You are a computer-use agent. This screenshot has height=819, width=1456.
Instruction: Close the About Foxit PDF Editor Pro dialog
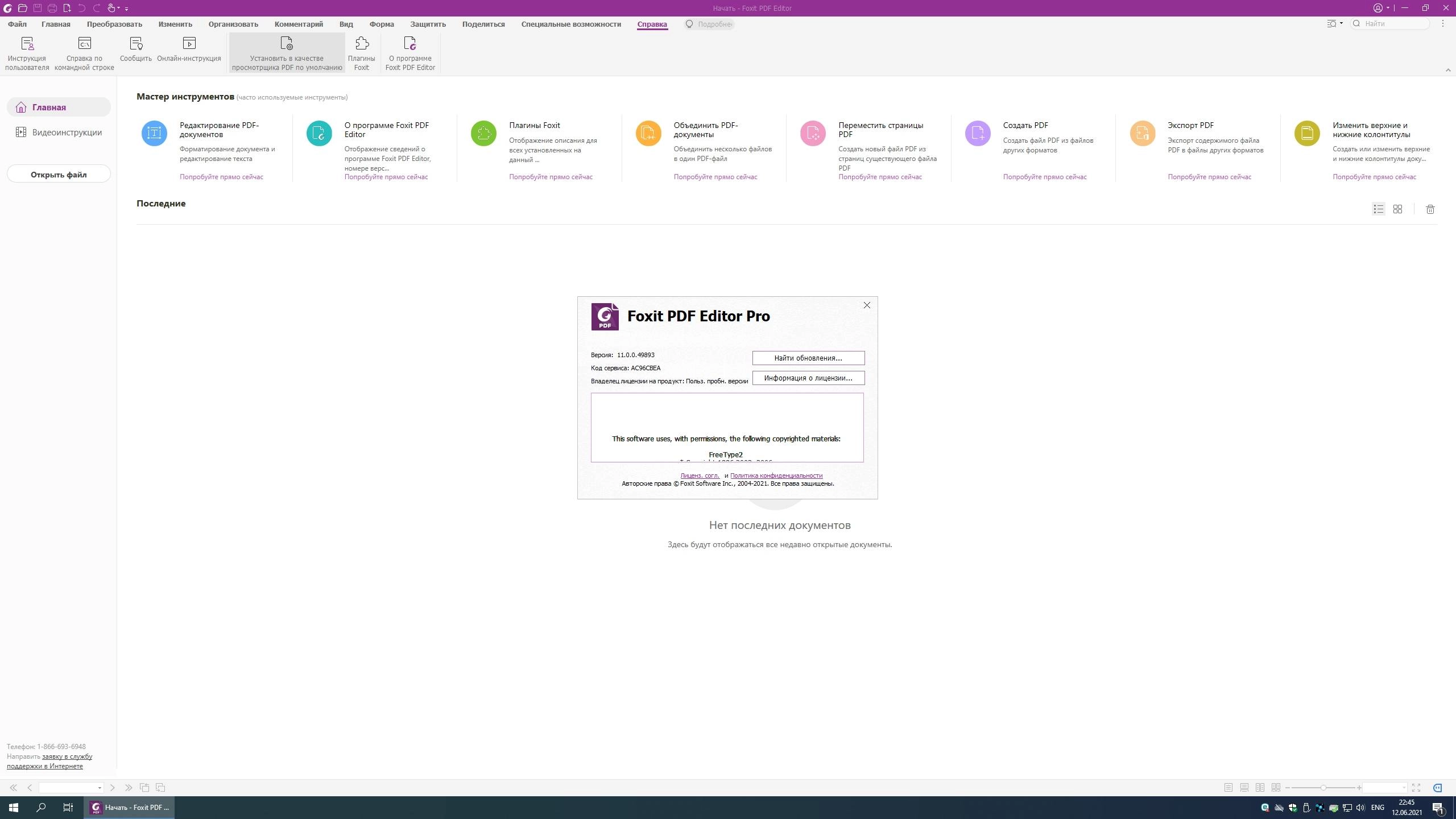(x=867, y=305)
